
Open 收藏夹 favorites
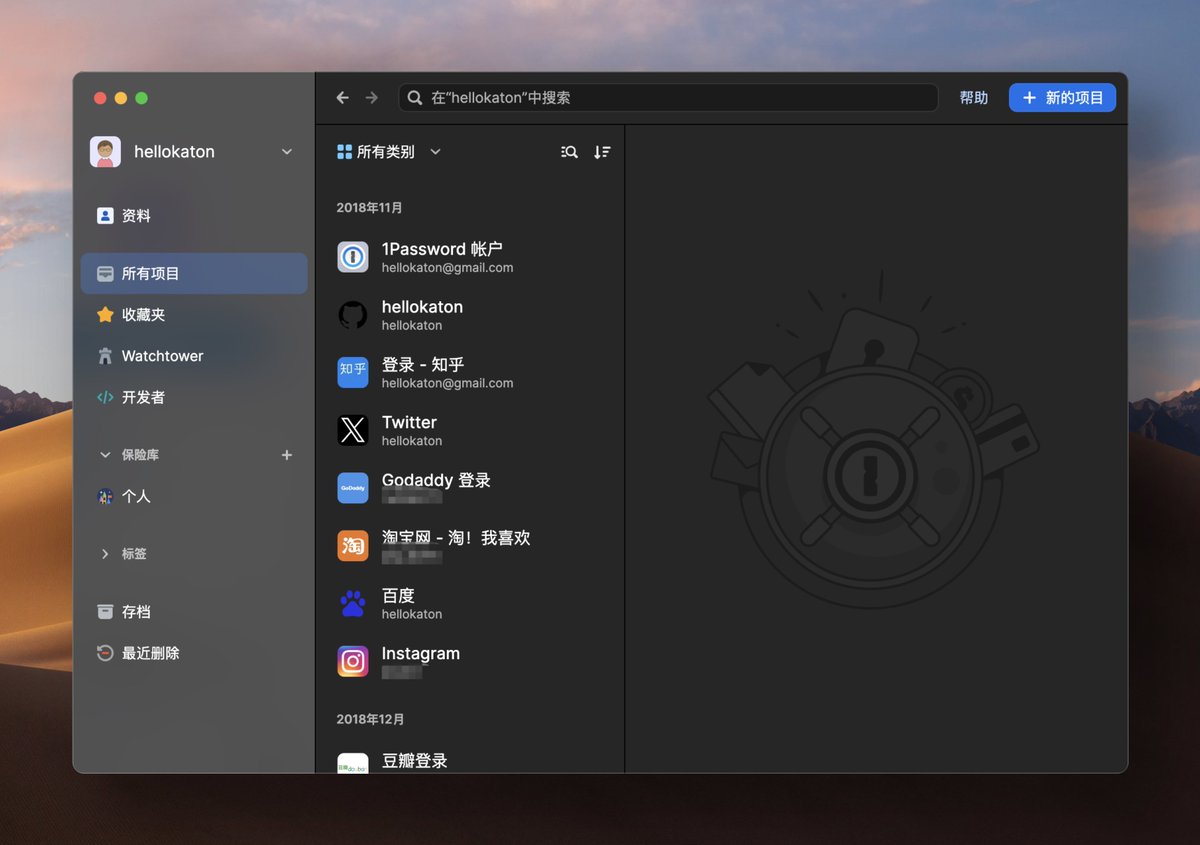[x=194, y=315]
